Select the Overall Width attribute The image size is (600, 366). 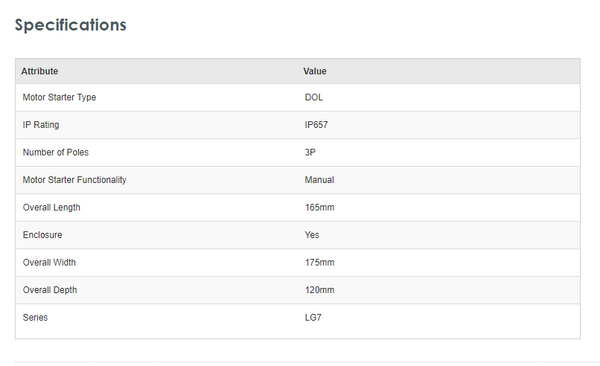49,263
